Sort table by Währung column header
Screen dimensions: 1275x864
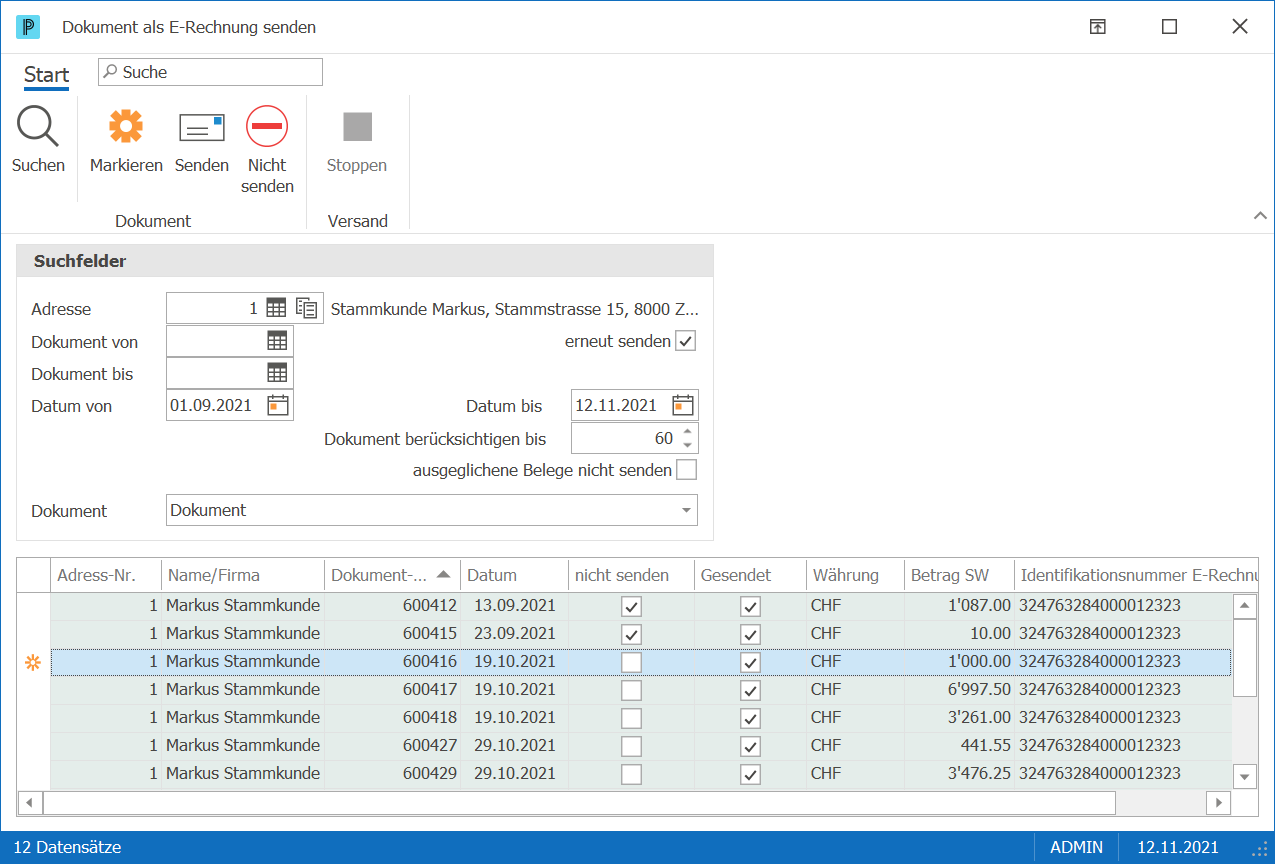854,575
